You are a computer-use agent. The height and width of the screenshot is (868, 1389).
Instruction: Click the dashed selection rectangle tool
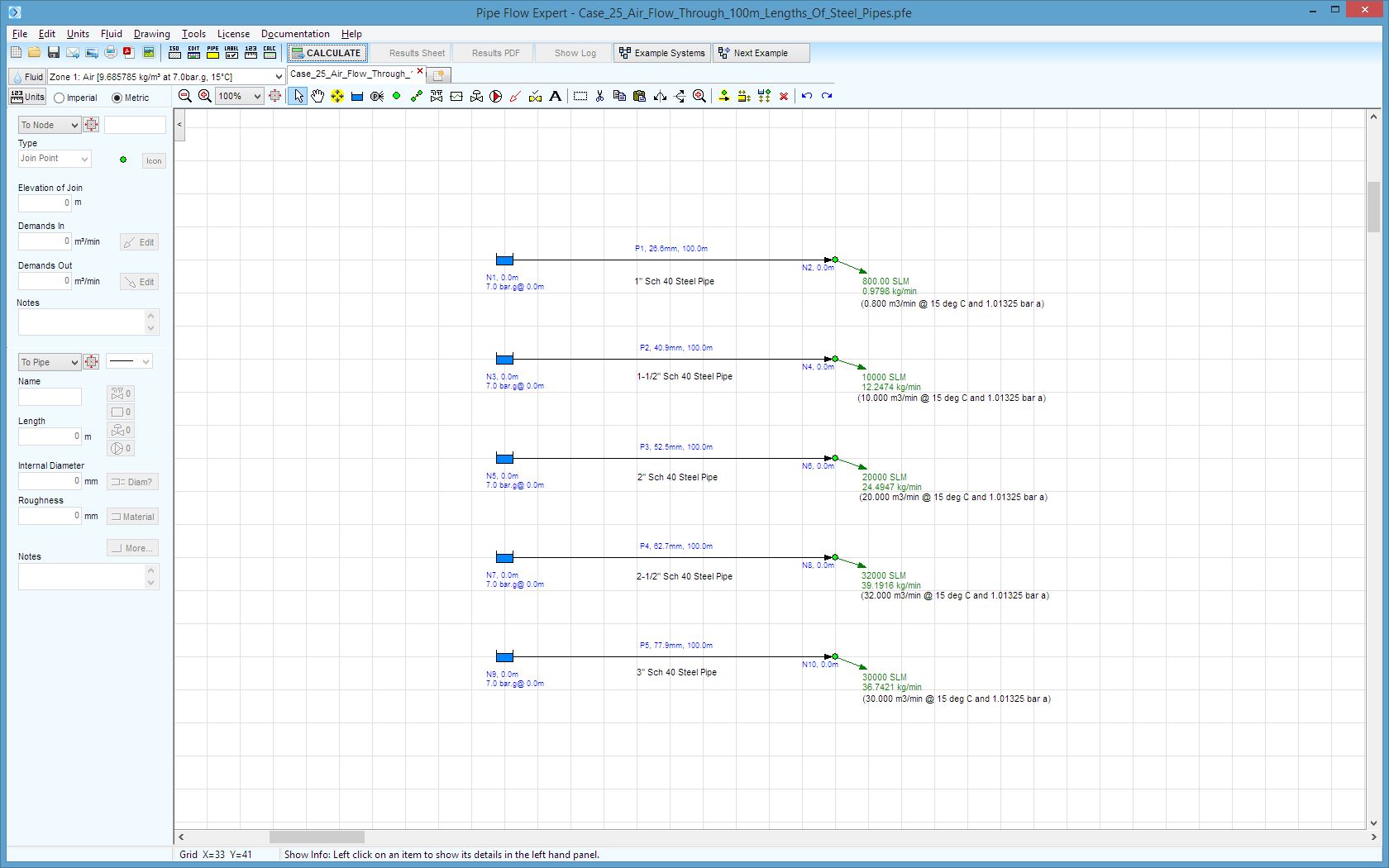click(x=580, y=96)
